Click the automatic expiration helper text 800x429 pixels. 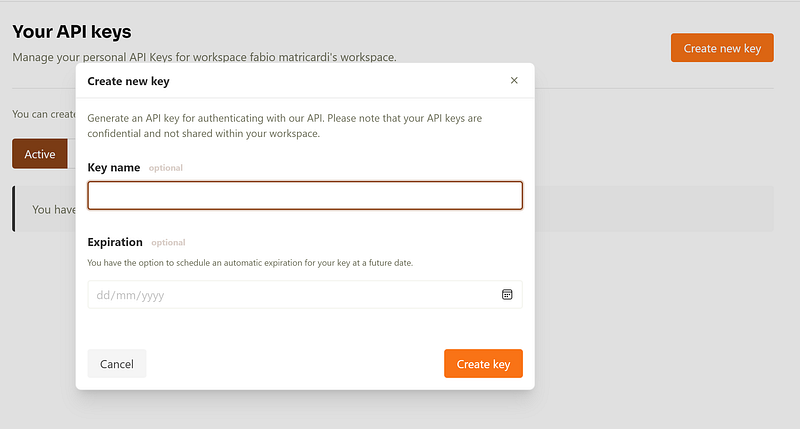(x=250, y=263)
